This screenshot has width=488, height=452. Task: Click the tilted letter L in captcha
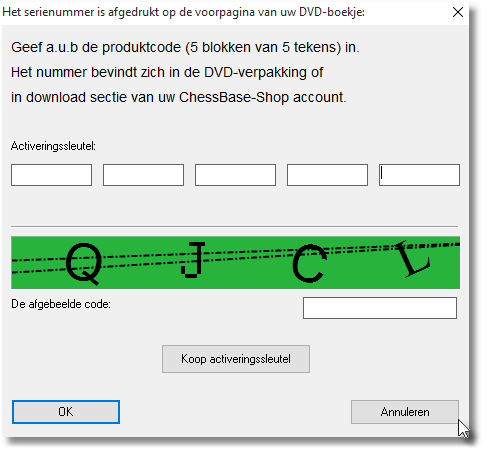(x=412, y=259)
